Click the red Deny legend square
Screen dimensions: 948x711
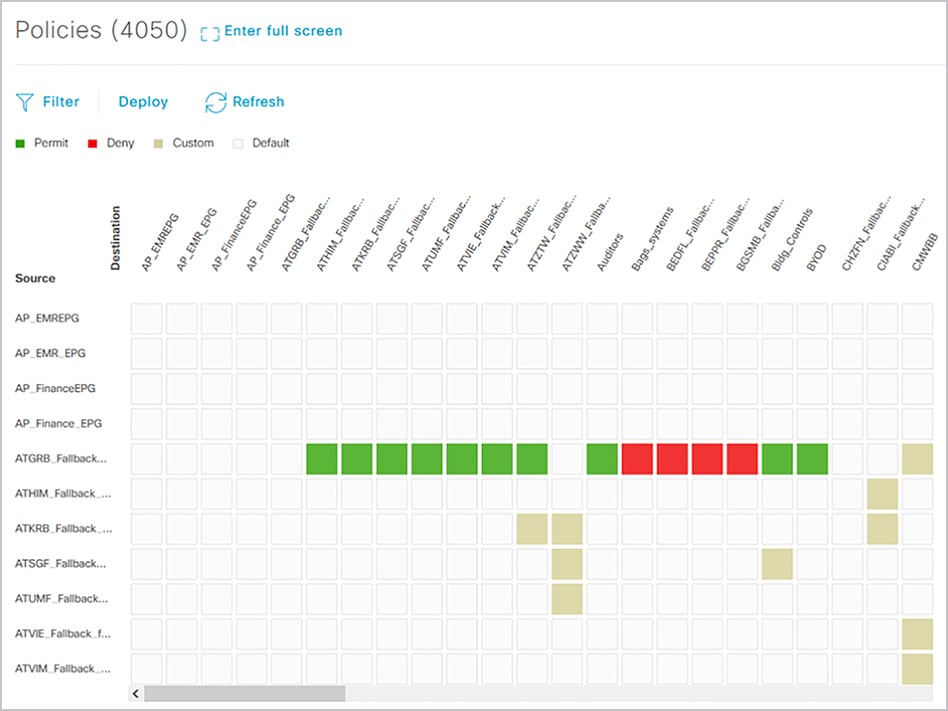91,143
